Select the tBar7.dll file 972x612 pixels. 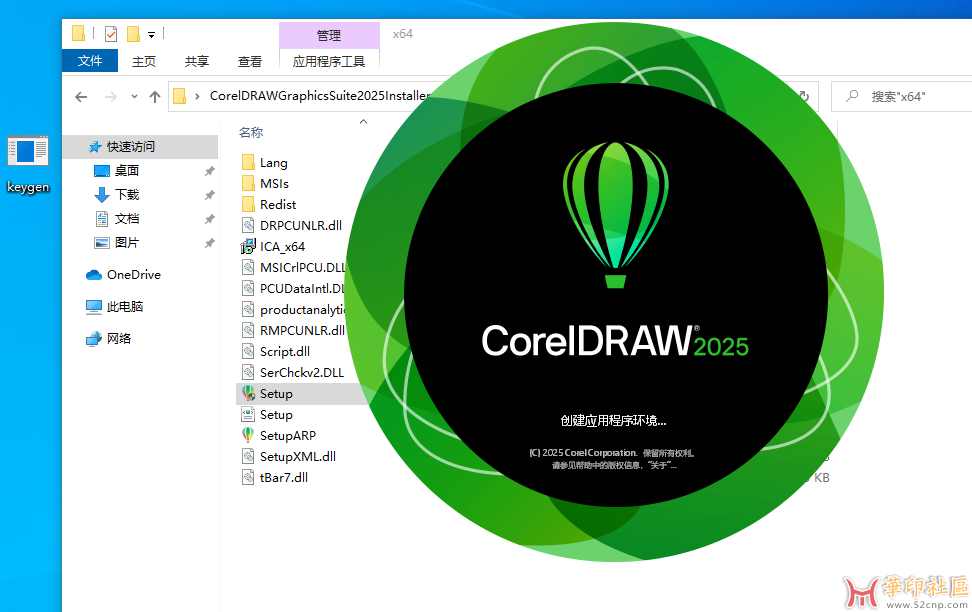point(283,478)
